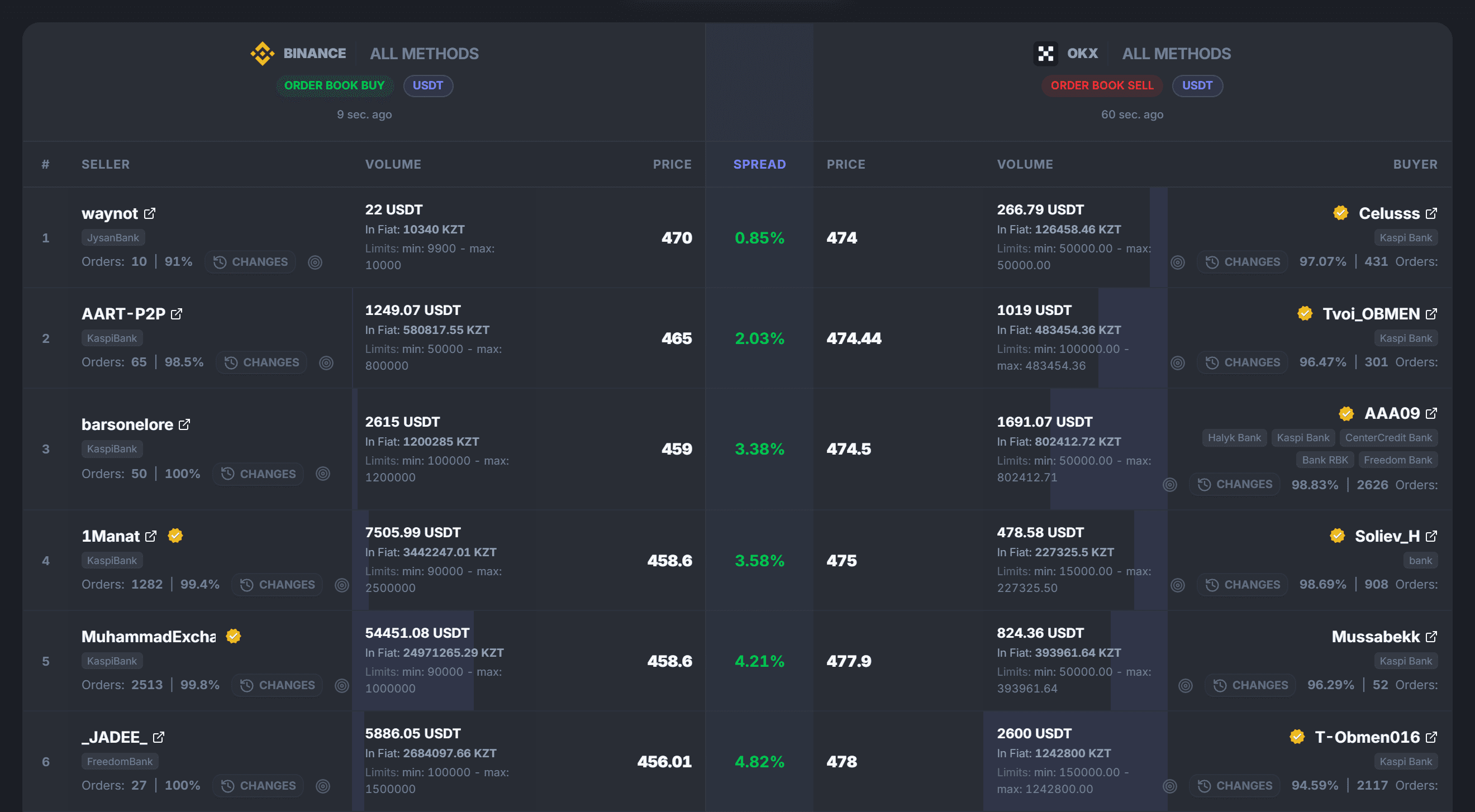
Task: Open _JADEE_'s external profile link icon
Action: point(159,737)
